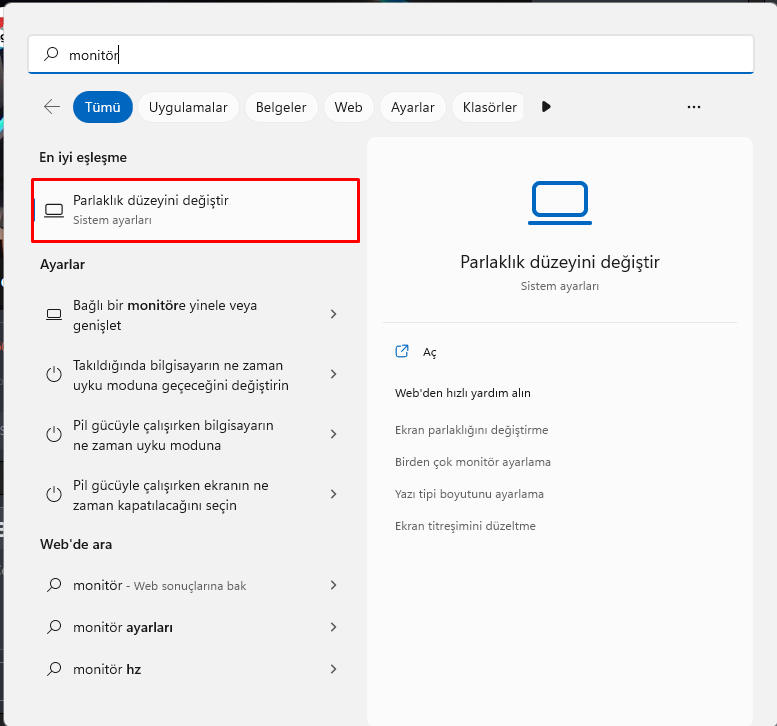Expand the Bağlı bir monitöre result chevron
This screenshot has width=777, height=726.
pyautogui.click(x=333, y=314)
